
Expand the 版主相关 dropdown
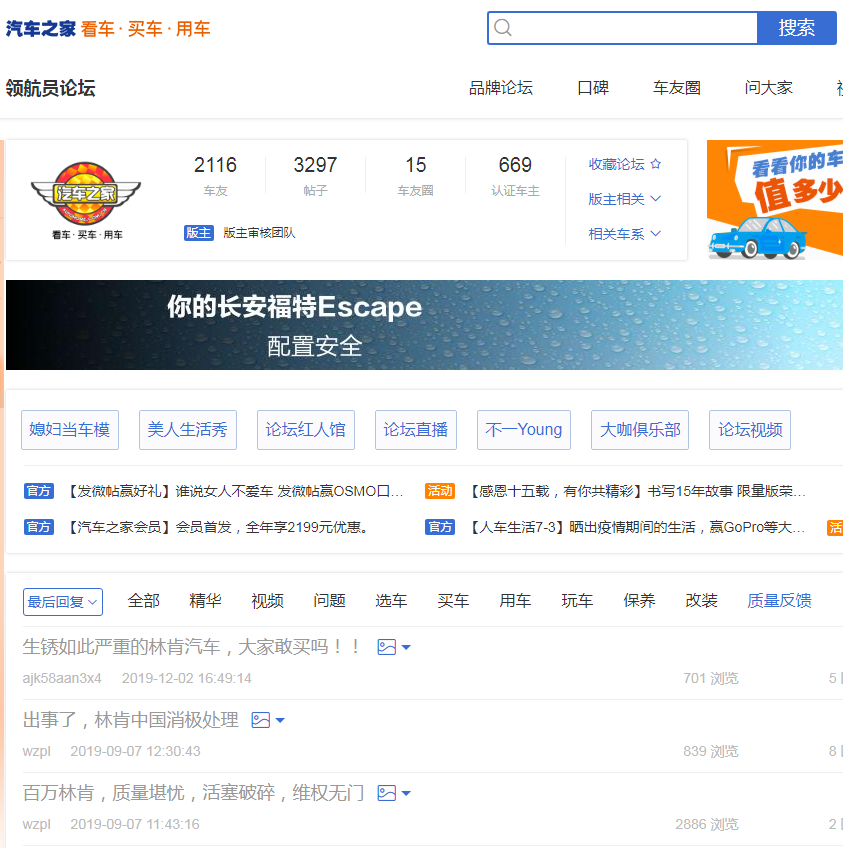625,199
